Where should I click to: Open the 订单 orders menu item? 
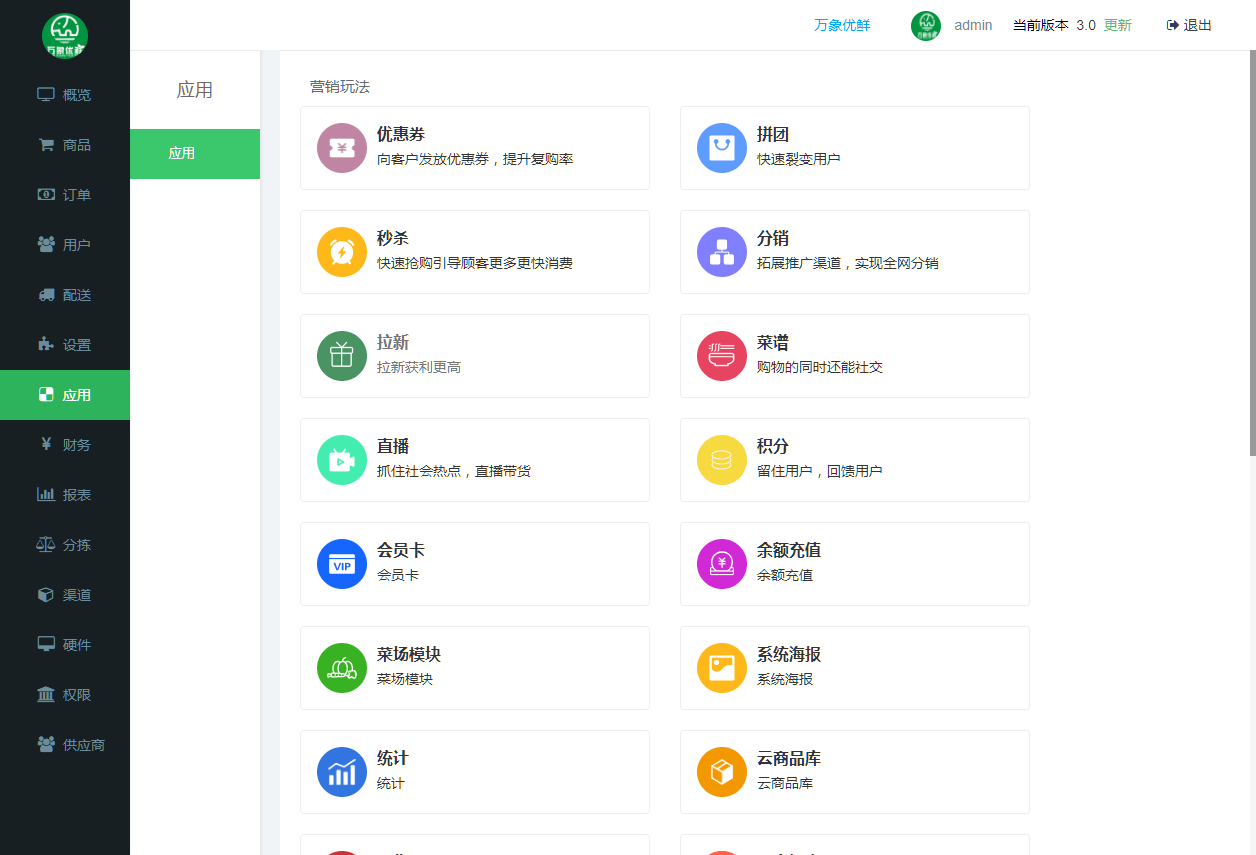point(65,195)
